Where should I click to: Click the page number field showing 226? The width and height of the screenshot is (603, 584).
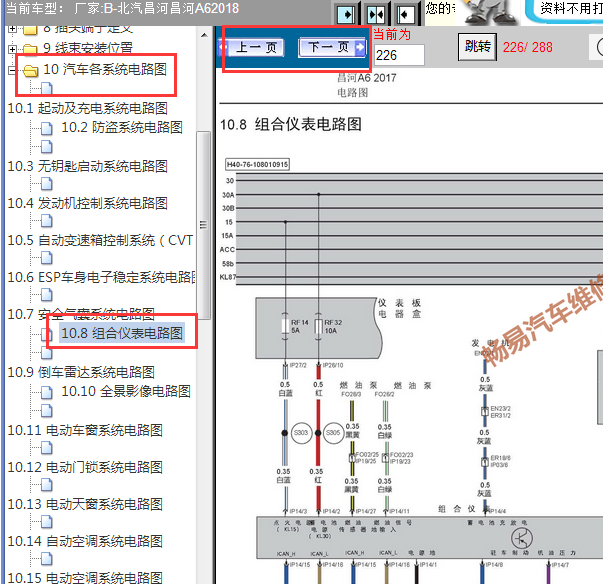click(x=399, y=55)
